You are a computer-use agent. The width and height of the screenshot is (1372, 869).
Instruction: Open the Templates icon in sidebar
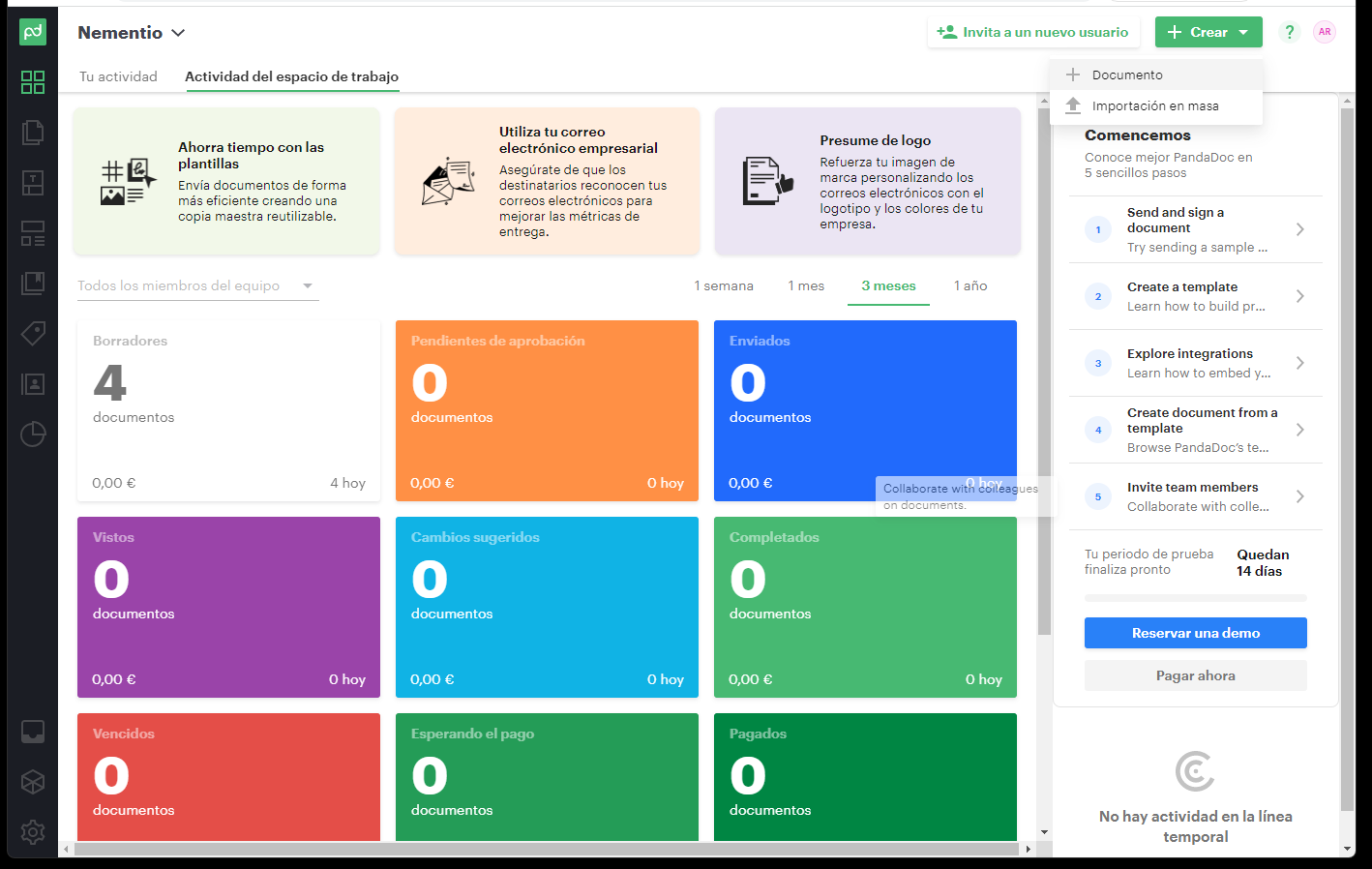33,183
